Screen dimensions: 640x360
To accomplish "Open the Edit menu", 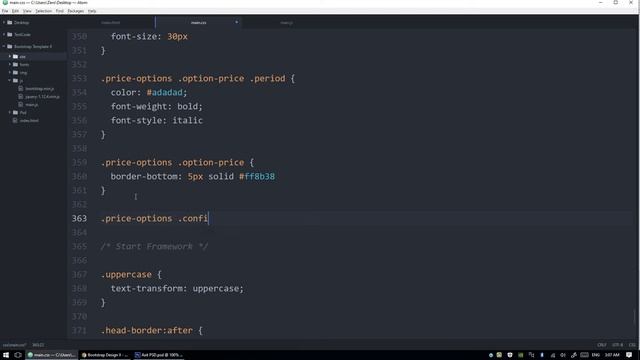I will (x=15, y=11).
